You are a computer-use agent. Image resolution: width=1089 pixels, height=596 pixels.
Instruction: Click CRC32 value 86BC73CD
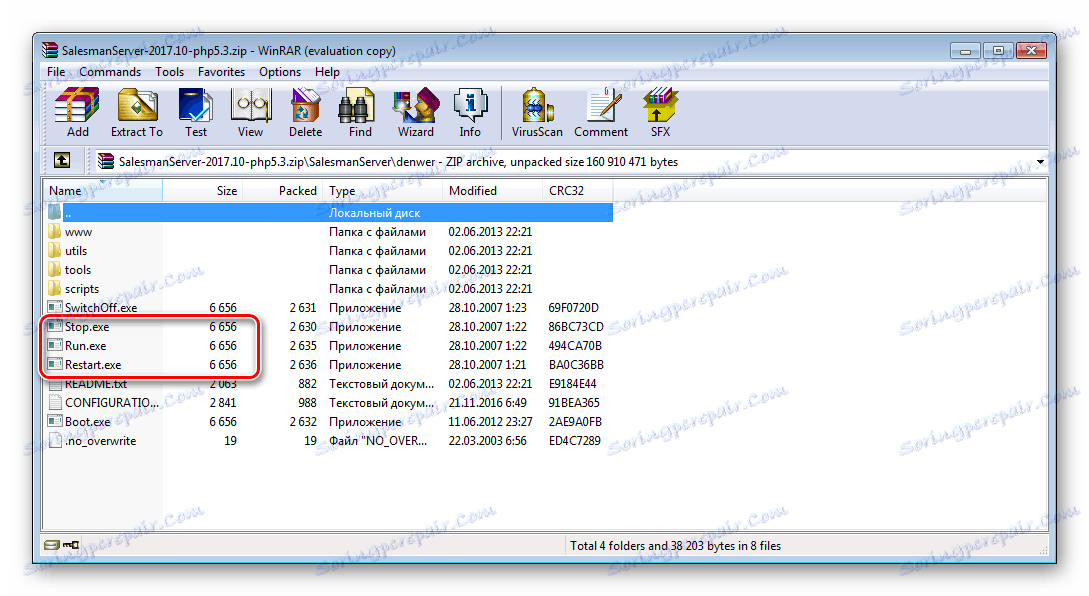576,326
